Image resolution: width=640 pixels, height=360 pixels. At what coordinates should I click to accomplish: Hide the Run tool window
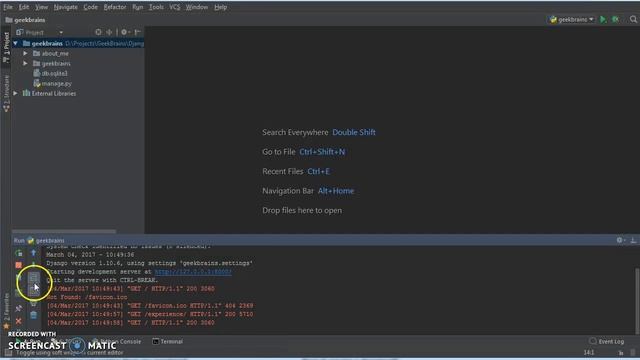[633, 240]
